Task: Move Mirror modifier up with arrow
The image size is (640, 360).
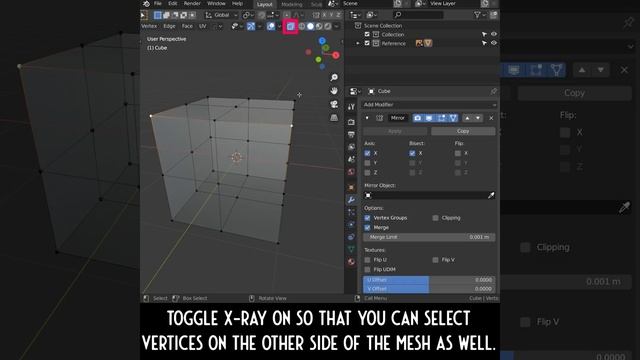Action: click(467, 118)
